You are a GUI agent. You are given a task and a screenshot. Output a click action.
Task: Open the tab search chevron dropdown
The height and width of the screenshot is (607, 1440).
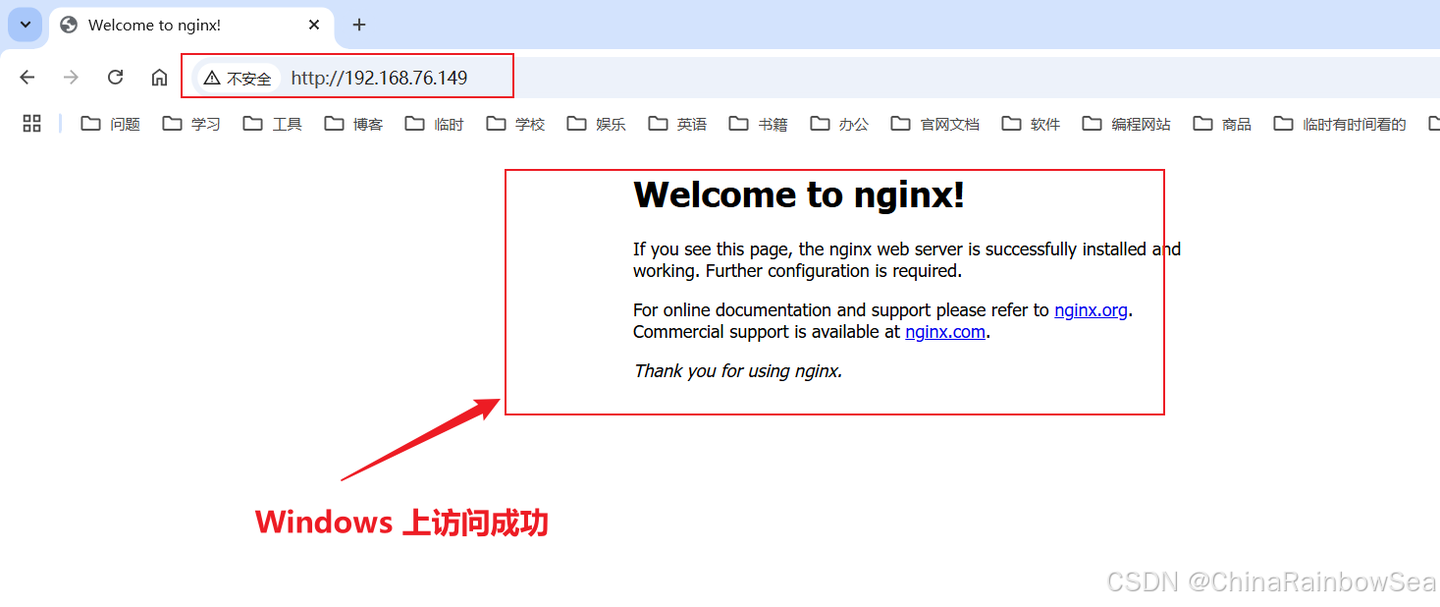pos(24,24)
